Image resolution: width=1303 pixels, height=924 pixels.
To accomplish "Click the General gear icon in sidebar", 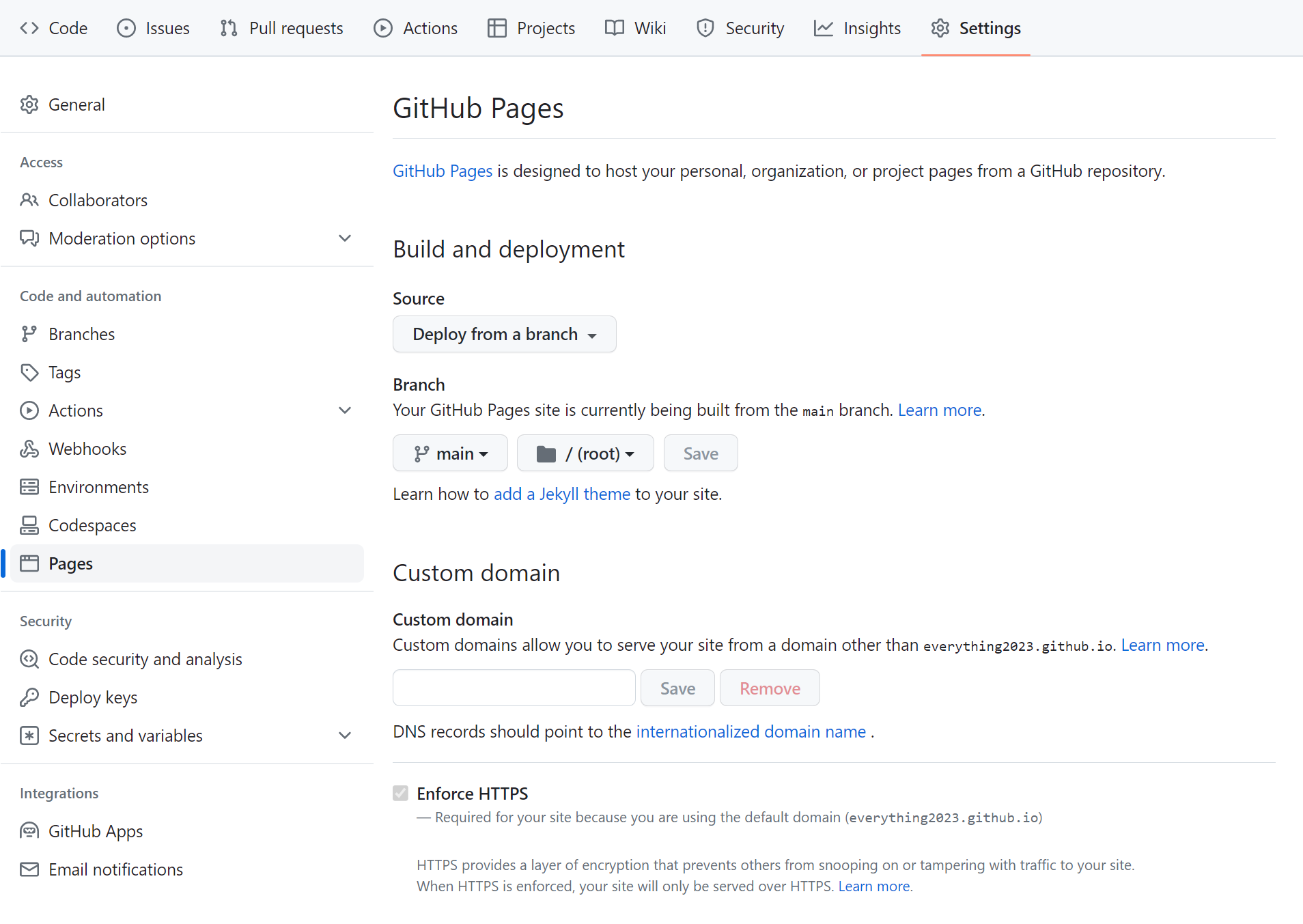I will click(29, 104).
